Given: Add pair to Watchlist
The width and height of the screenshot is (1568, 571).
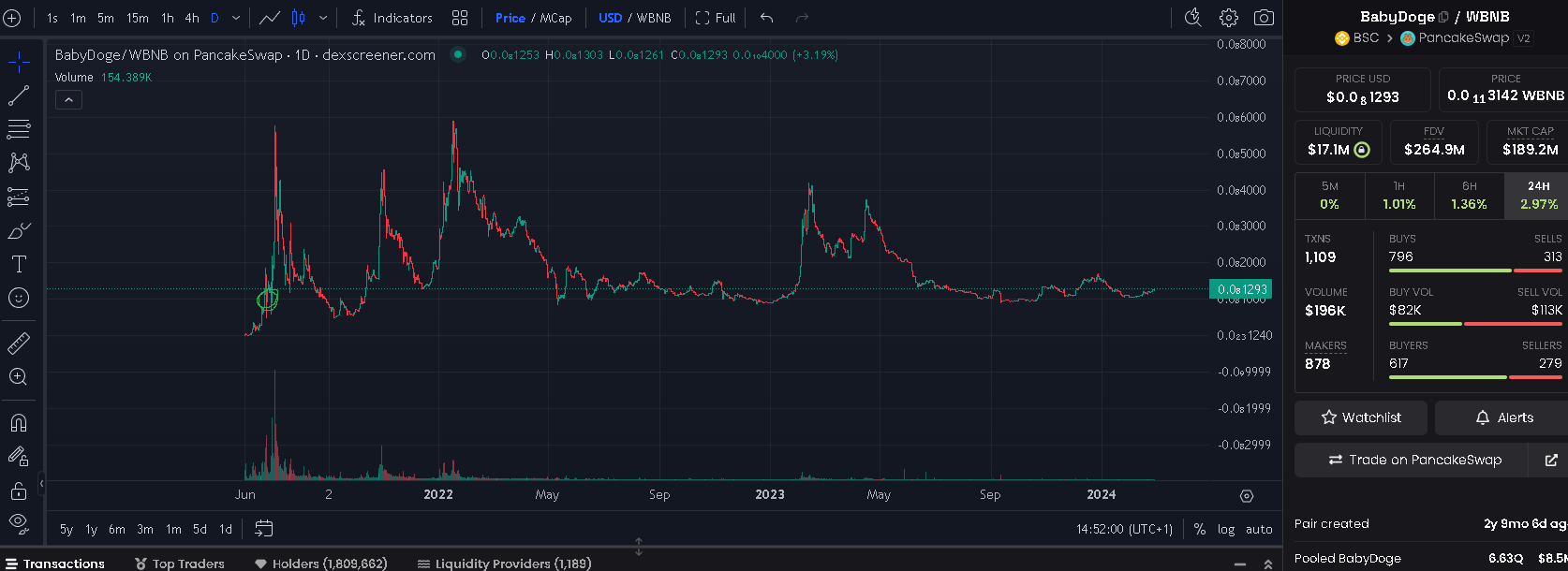Looking at the screenshot, I should click(x=1361, y=417).
